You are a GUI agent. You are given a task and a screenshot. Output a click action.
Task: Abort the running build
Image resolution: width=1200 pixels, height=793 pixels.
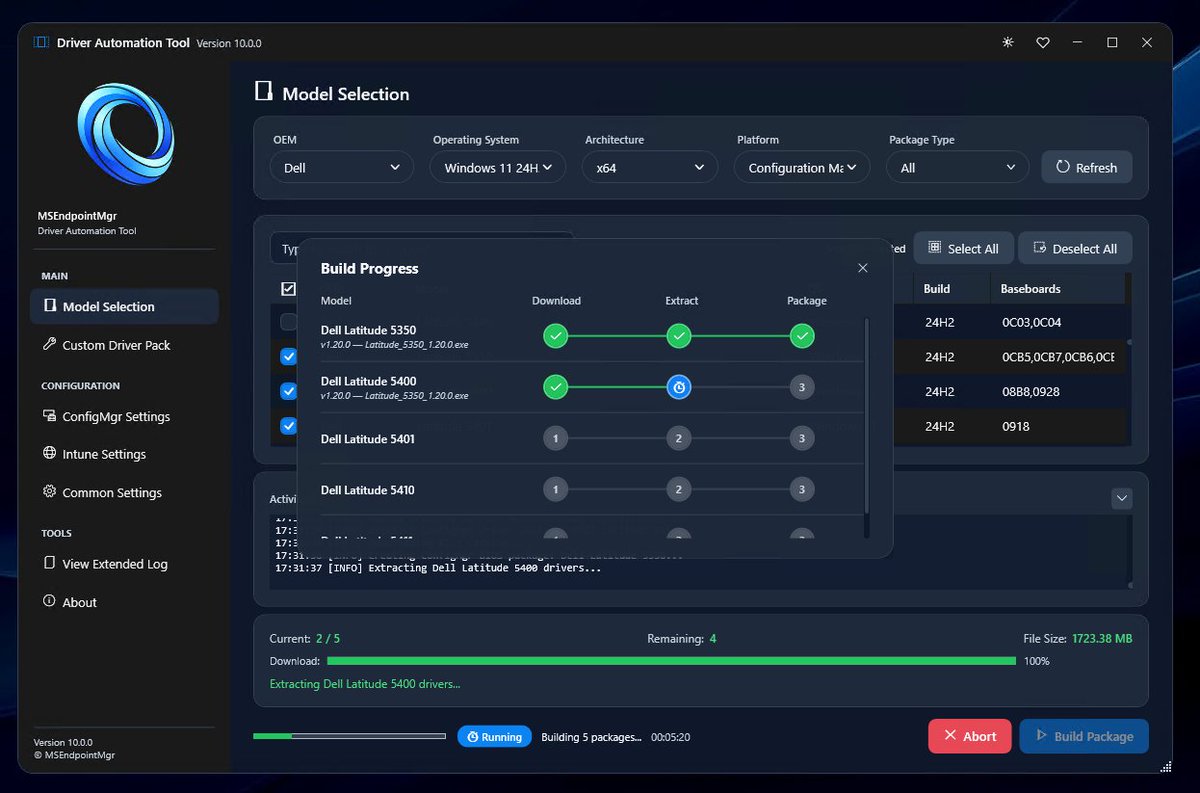coord(969,736)
